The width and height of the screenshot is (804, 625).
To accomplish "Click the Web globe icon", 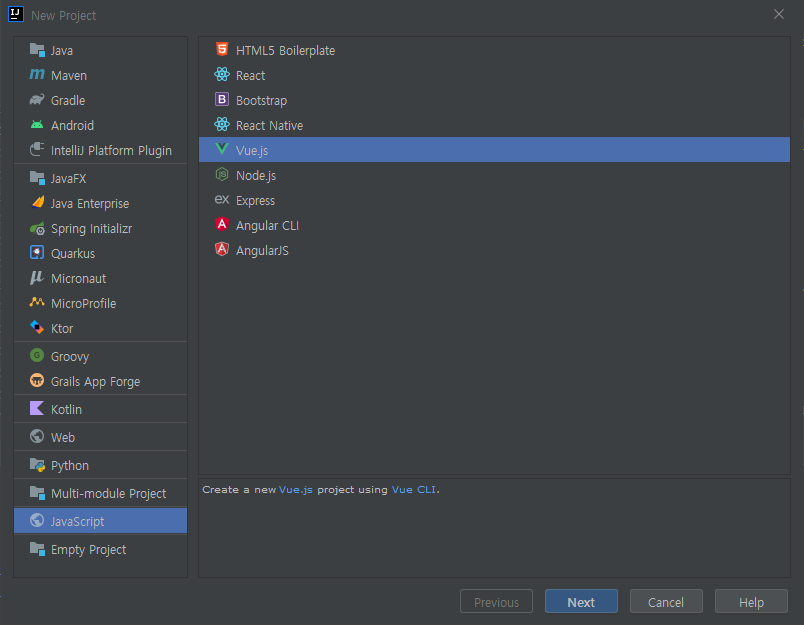I will point(37,436).
